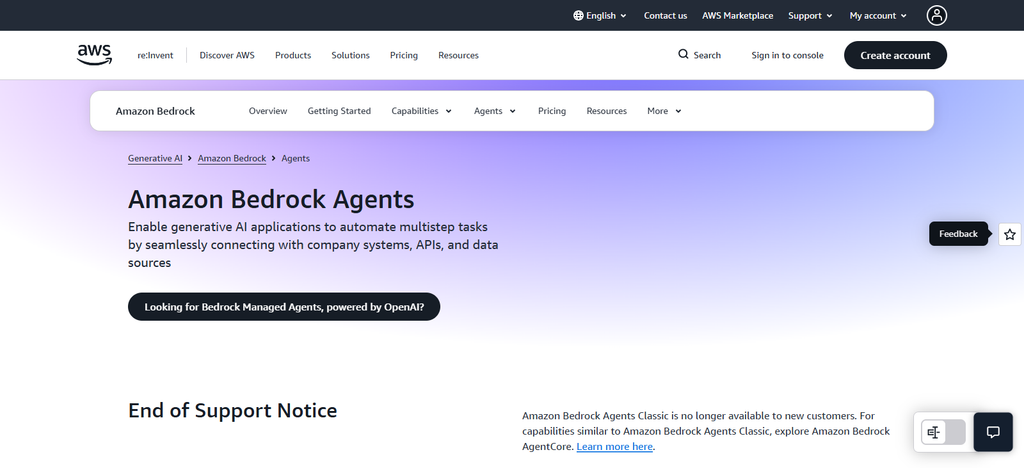Click the Amazon Bedrock subnav title
1024x468 pixels.
[x=155, y=111]
